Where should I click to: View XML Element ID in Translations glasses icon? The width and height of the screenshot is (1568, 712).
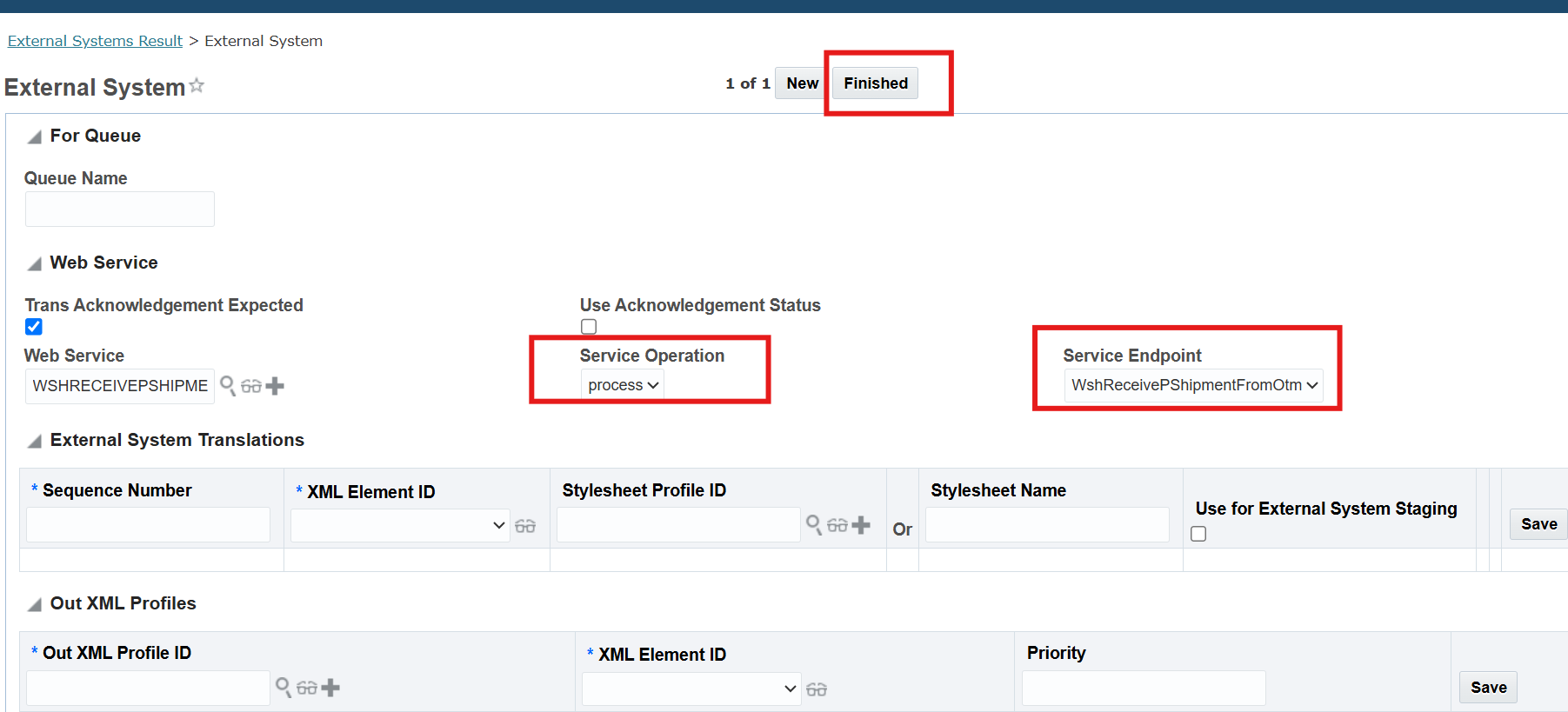(x=525, y=526)
